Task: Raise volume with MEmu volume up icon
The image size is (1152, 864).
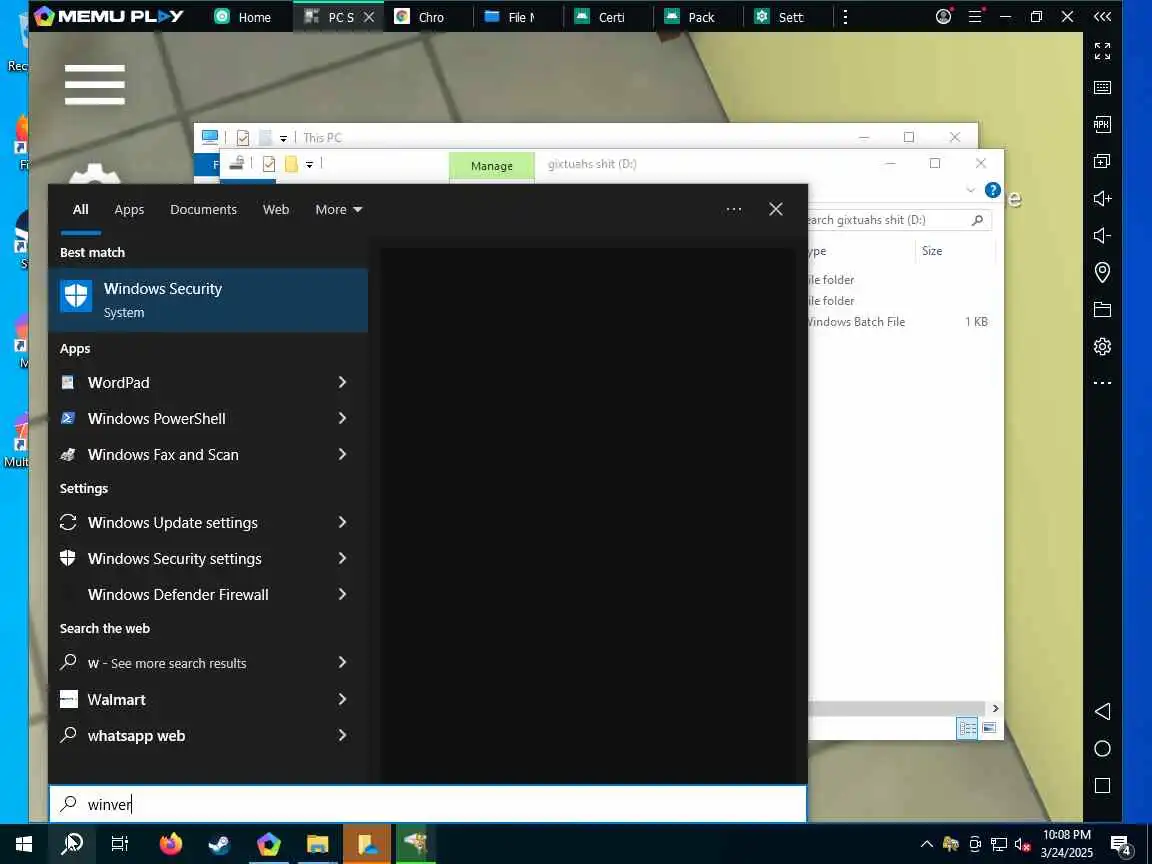Action: (1102, 198)
